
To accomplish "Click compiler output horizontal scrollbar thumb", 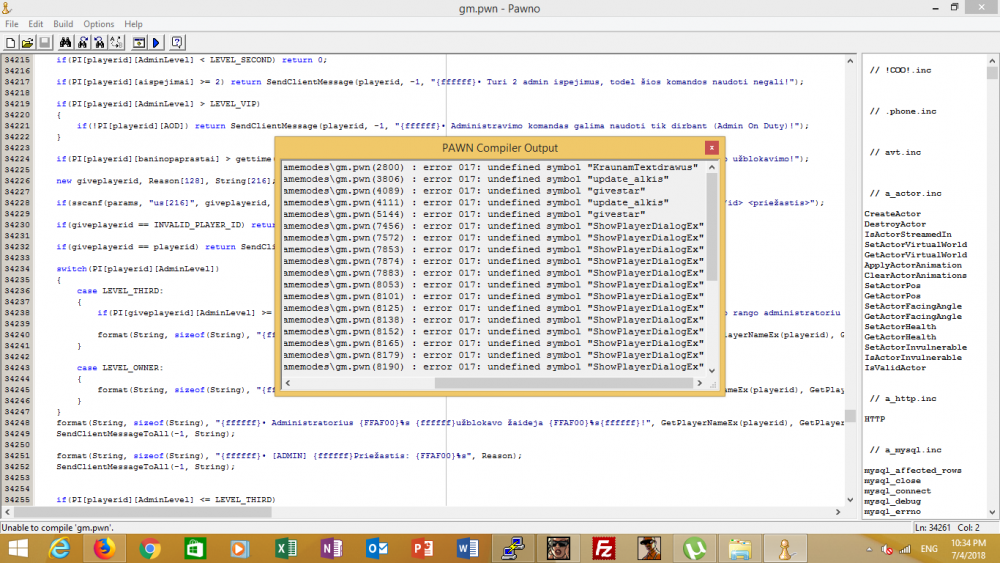I will coord(564,383).
